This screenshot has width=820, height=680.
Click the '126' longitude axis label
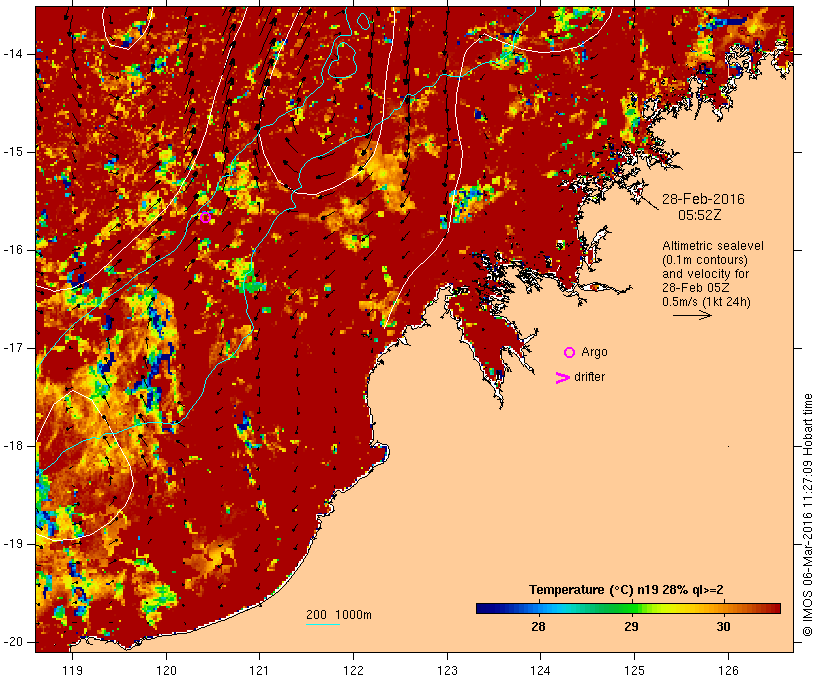click(x=728, y=670)
